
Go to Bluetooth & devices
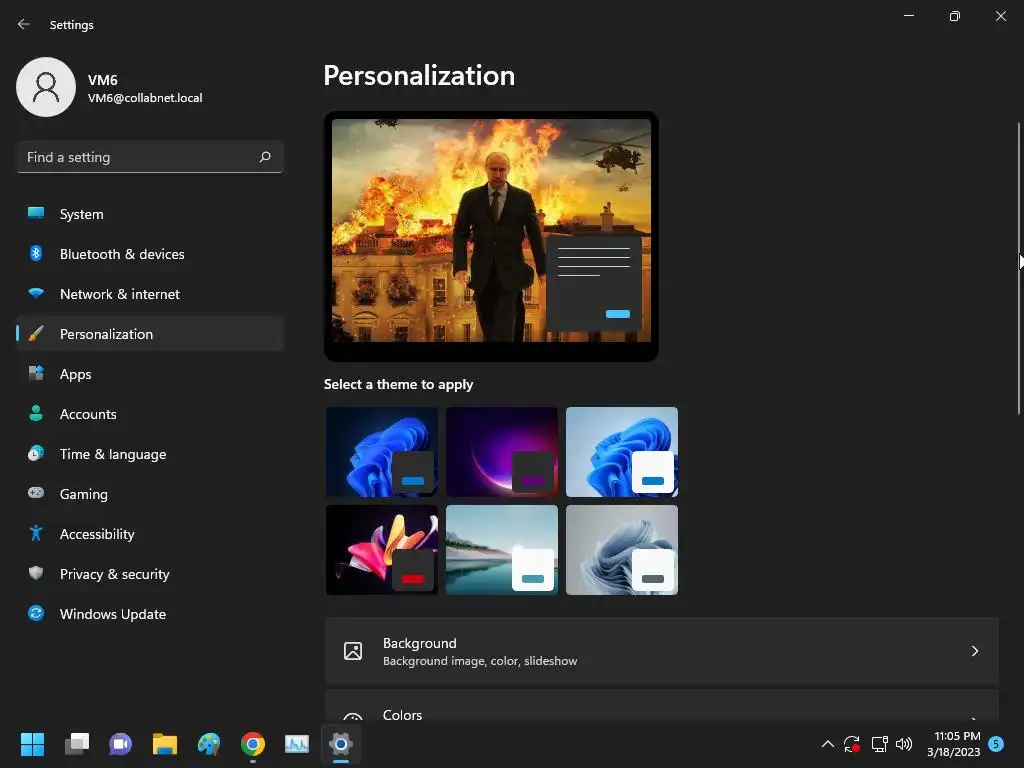click(x=150, y=254)
